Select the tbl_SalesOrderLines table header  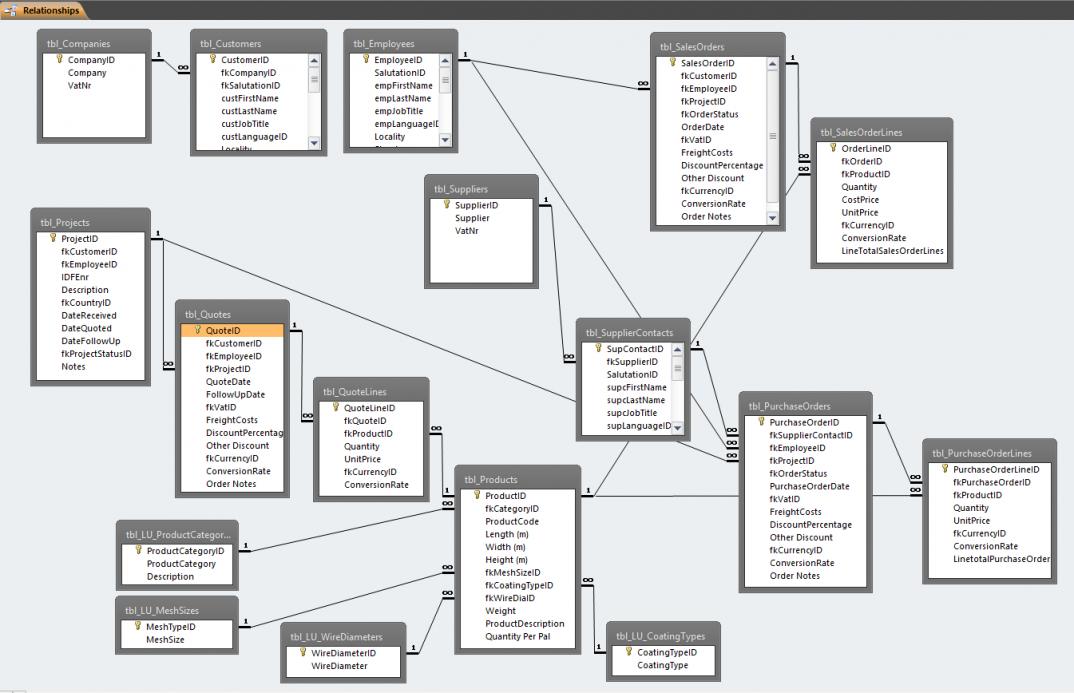[x=881, y=131]
